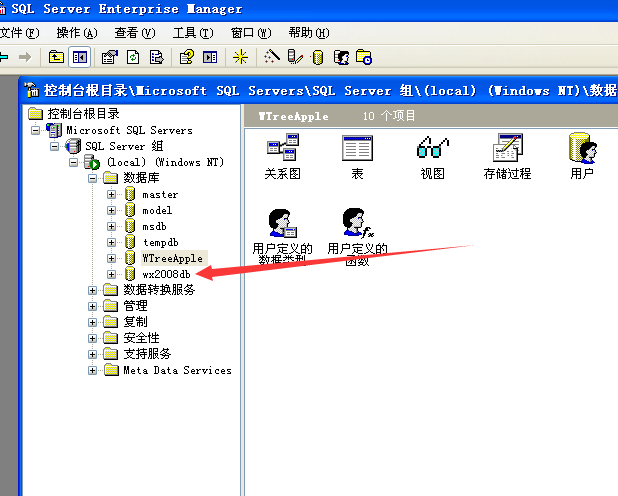Select the Meta Data Services tree item

[177, 370]
